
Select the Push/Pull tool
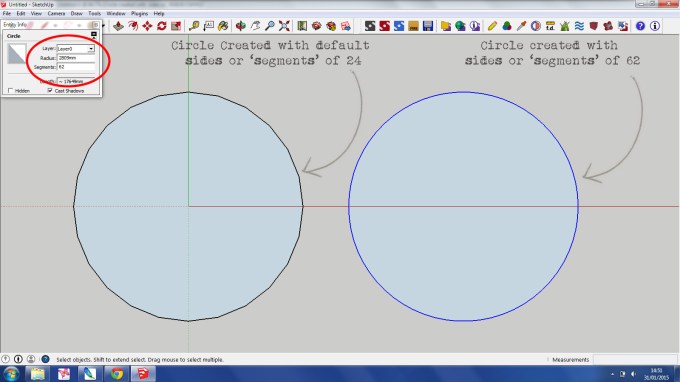(x=118, y=26)
